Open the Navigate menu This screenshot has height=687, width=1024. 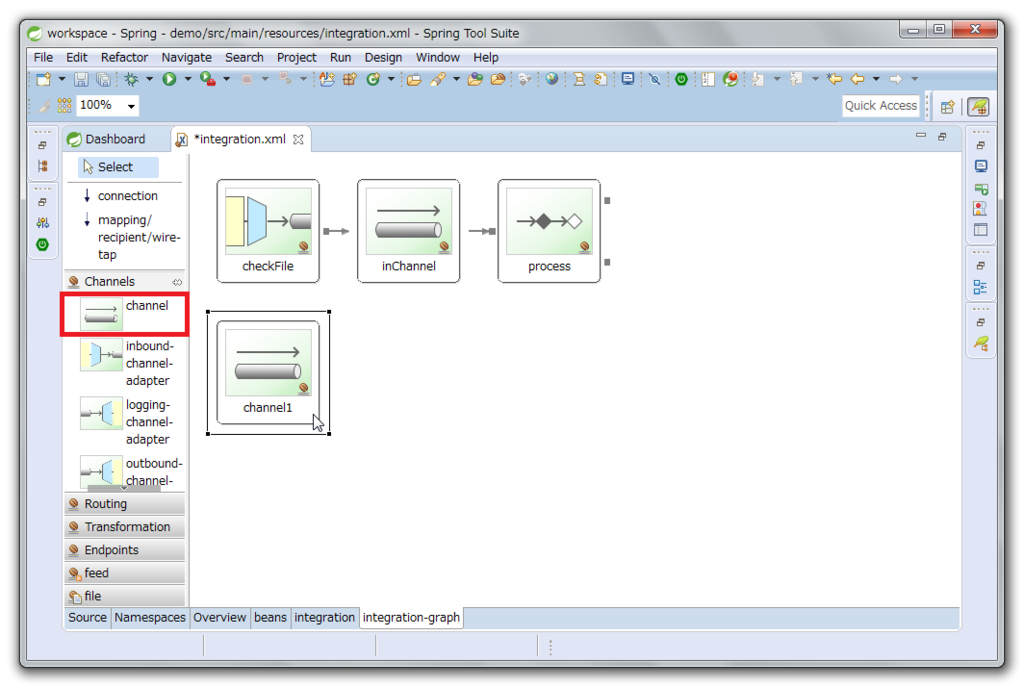[186, 57]
